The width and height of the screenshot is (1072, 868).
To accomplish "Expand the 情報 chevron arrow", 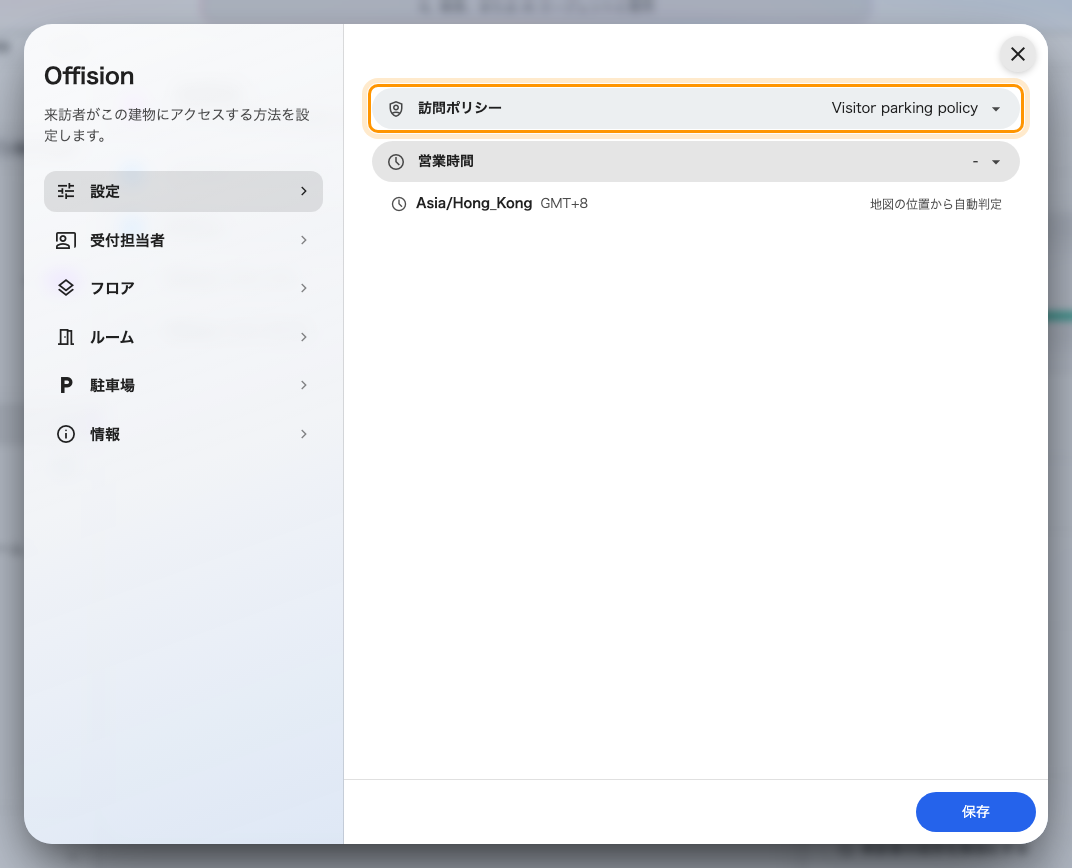I will click(304, 434).
